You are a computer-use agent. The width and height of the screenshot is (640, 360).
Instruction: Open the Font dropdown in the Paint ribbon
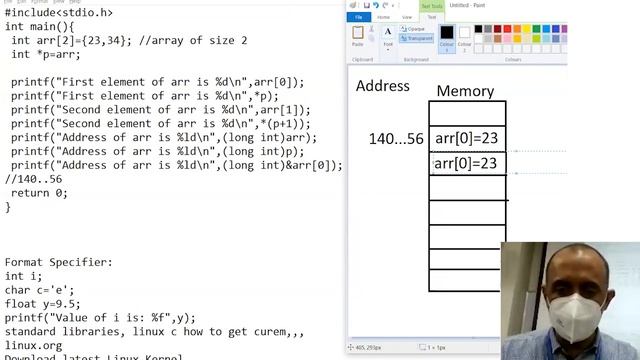pos(388,38)
